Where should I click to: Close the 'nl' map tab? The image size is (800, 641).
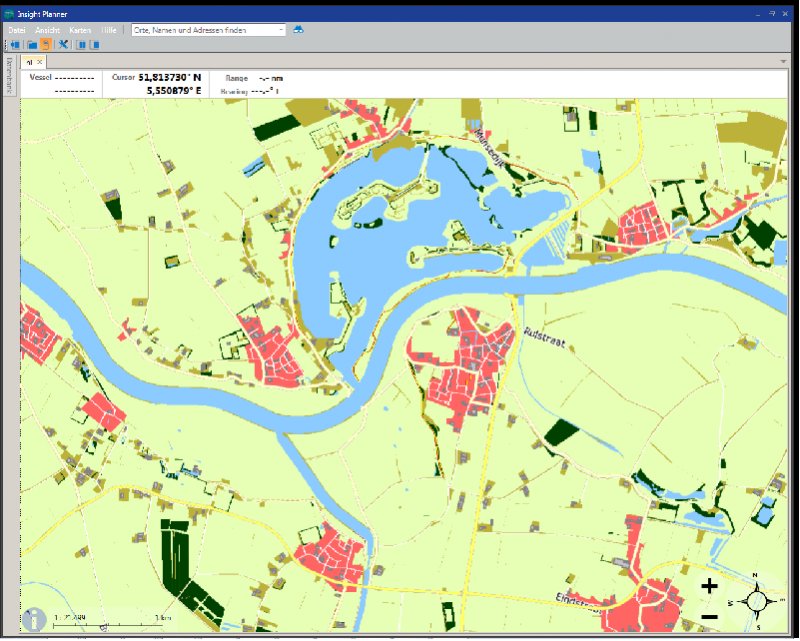(39, 62)
